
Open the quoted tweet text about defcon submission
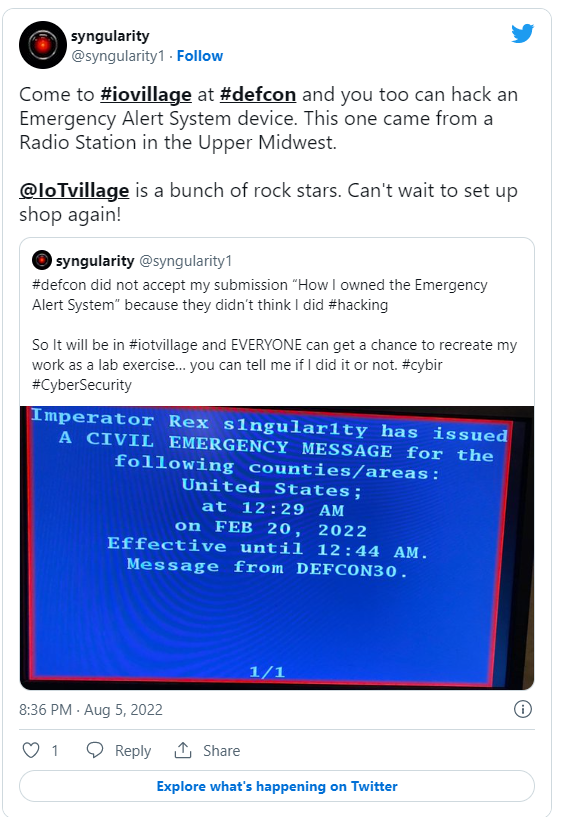[x=274, y=335]
